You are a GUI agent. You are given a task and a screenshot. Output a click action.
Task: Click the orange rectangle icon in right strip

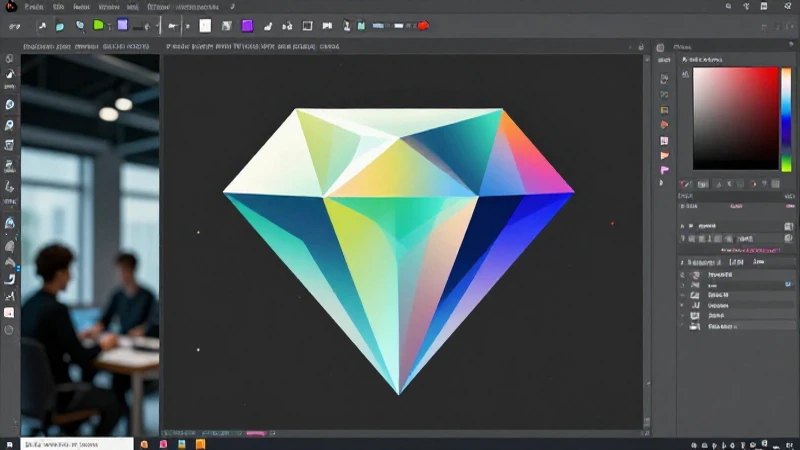664,110
